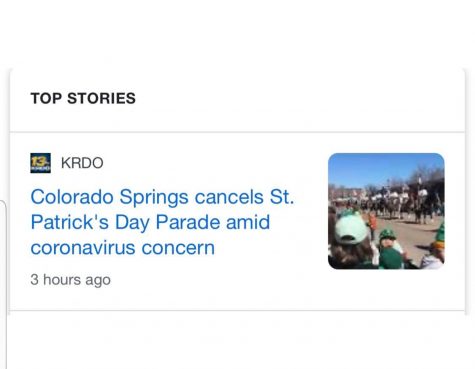This screenshot has height=369, width=475.
Task: Click "Patrick's Day Parade amid" headline line
Action: 150,222
